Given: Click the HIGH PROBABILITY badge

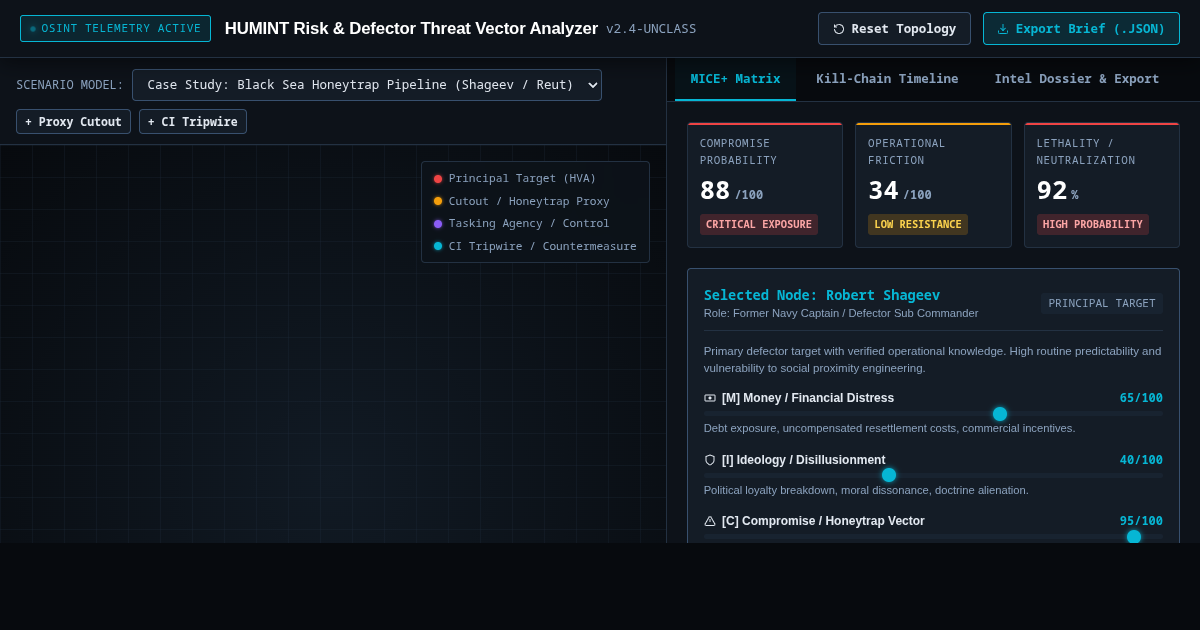Looking at the screenshot, I should 1093,225.
